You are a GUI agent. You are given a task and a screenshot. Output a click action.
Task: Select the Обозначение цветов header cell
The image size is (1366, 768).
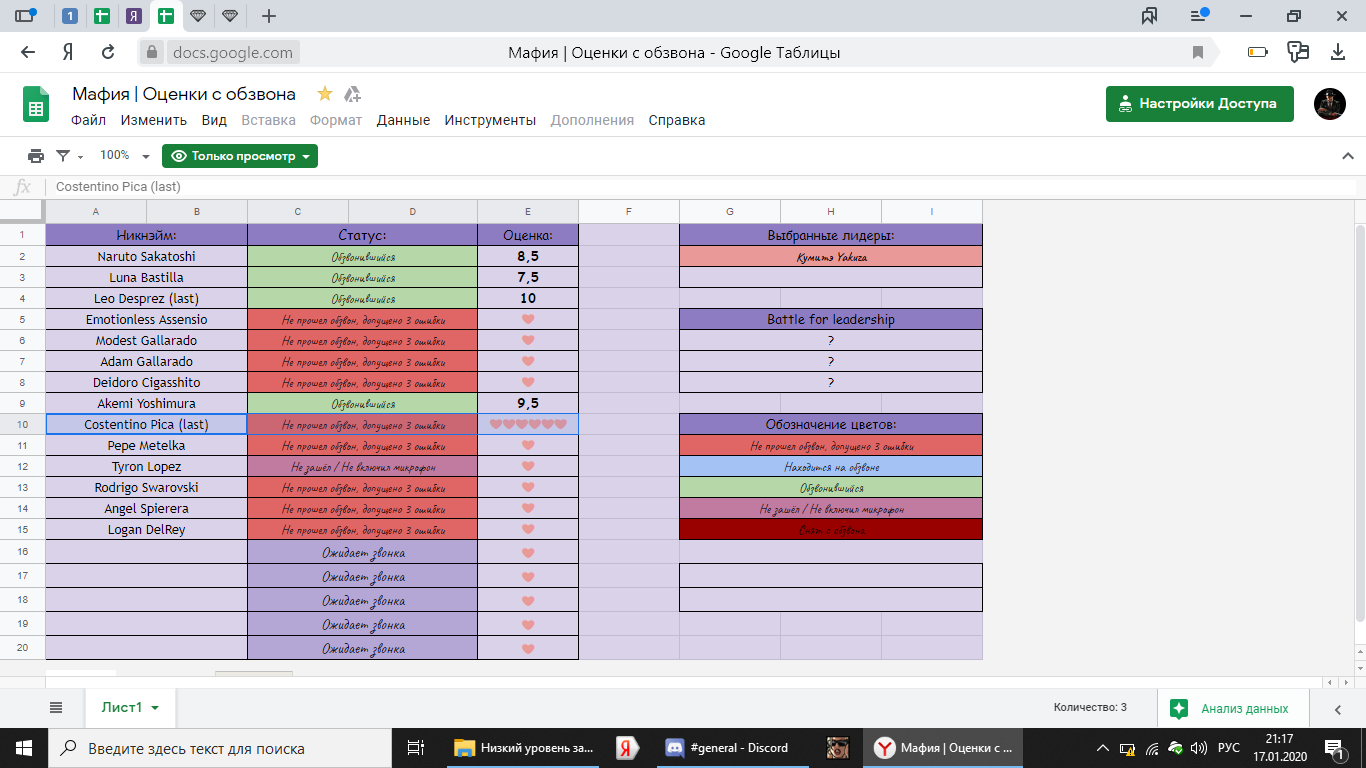pyautogui.click(x=831, y=424)
